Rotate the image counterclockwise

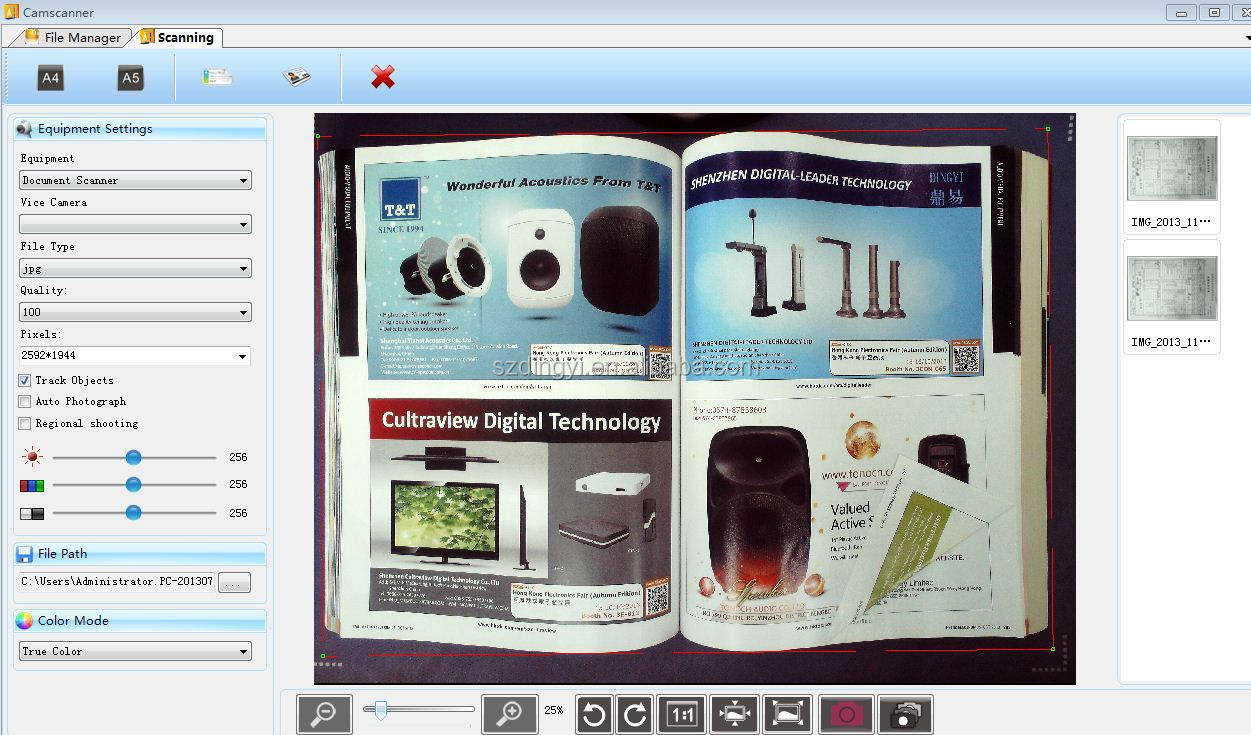coord(594,714)
